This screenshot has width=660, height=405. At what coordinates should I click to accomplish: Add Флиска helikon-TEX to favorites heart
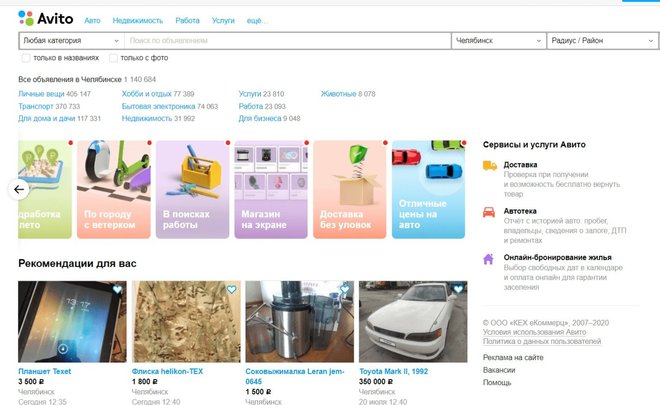(x=231, y=290)
